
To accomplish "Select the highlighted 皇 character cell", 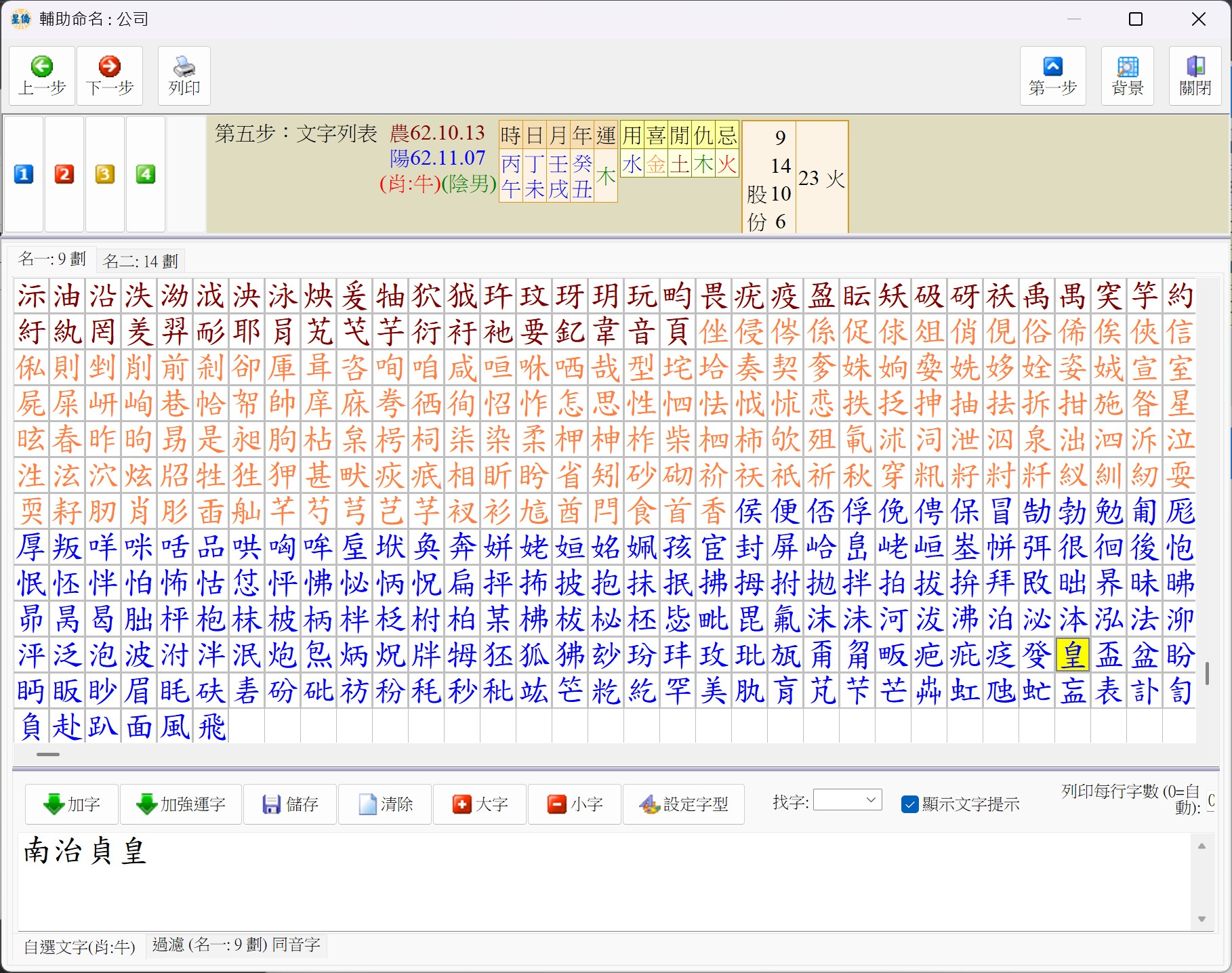I will [1072, 655].
